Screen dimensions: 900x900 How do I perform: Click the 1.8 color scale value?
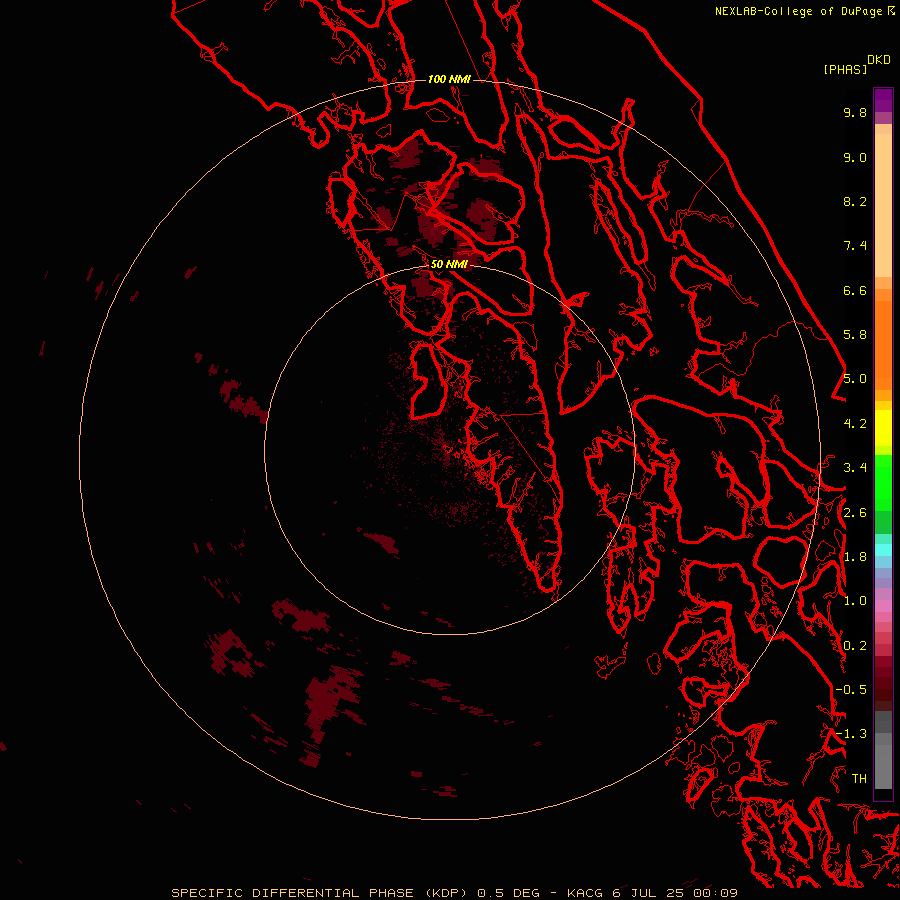855,557
